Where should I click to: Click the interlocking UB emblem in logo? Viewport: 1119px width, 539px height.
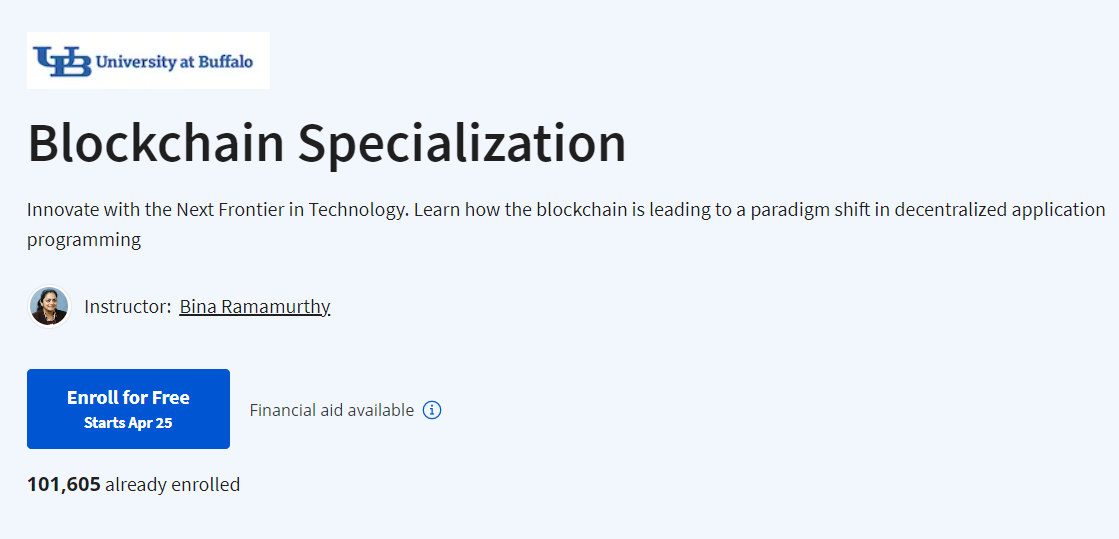coord(62,62)
